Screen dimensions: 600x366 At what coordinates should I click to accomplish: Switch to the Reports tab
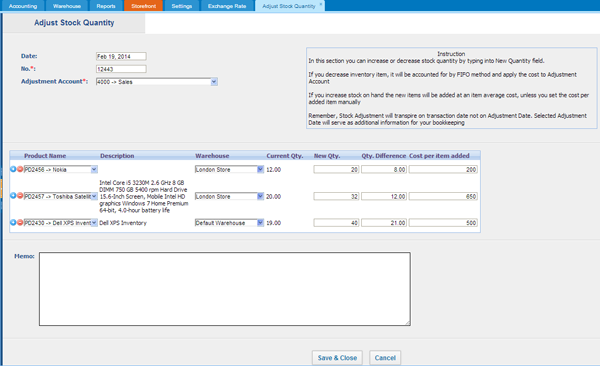[x=106, y=6]
